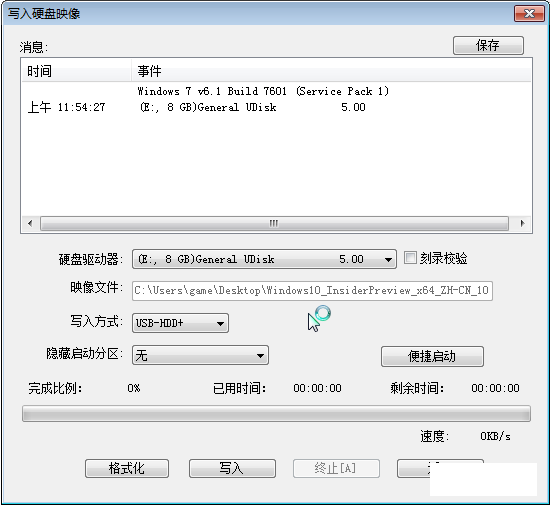Viewport: 552px width, 506px height.
Task: Open the 隐藏启动分区 dropdown
Action: pos(200,355)
